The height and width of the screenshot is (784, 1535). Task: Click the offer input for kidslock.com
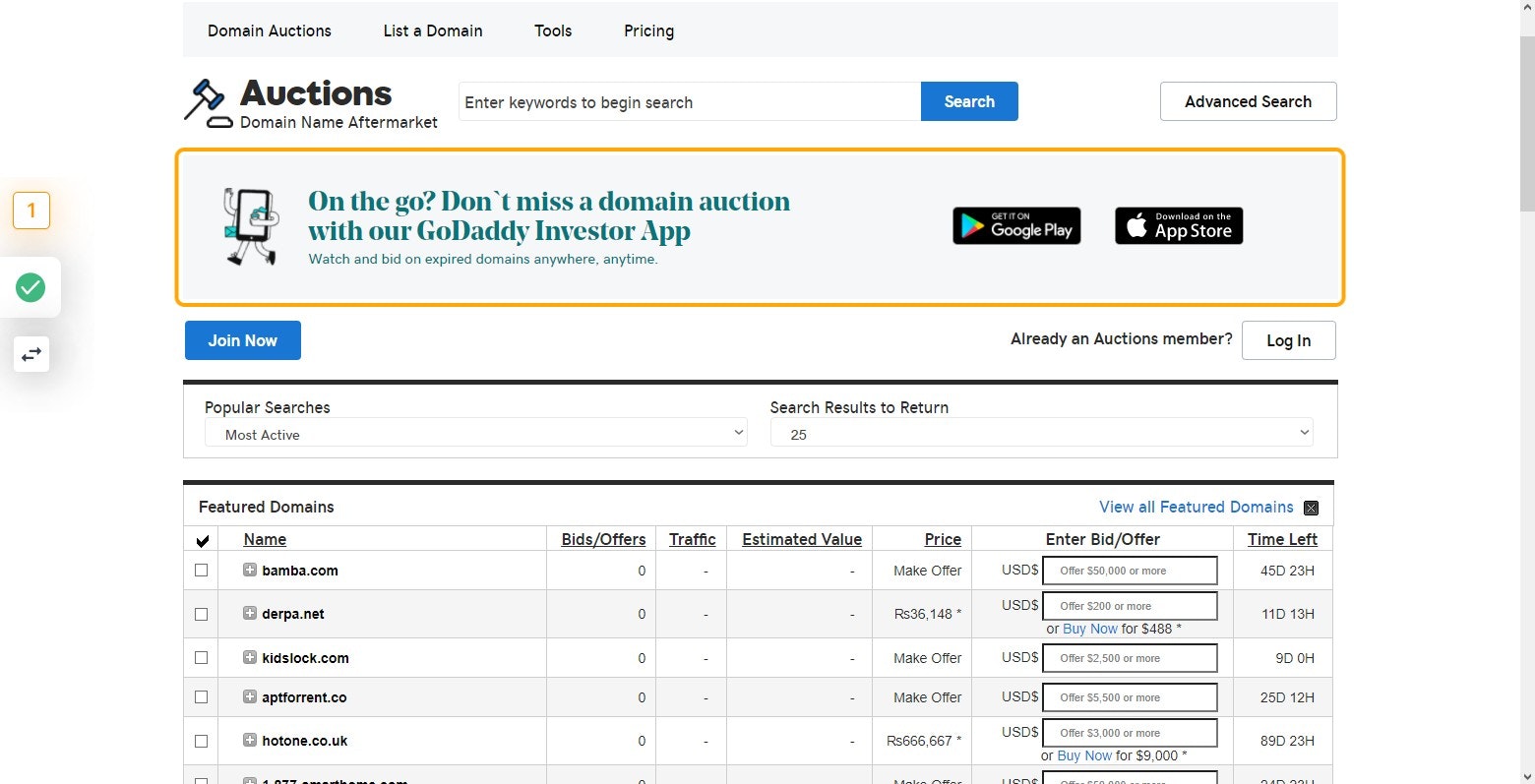pyautogui.click(x=1130, y=658)
